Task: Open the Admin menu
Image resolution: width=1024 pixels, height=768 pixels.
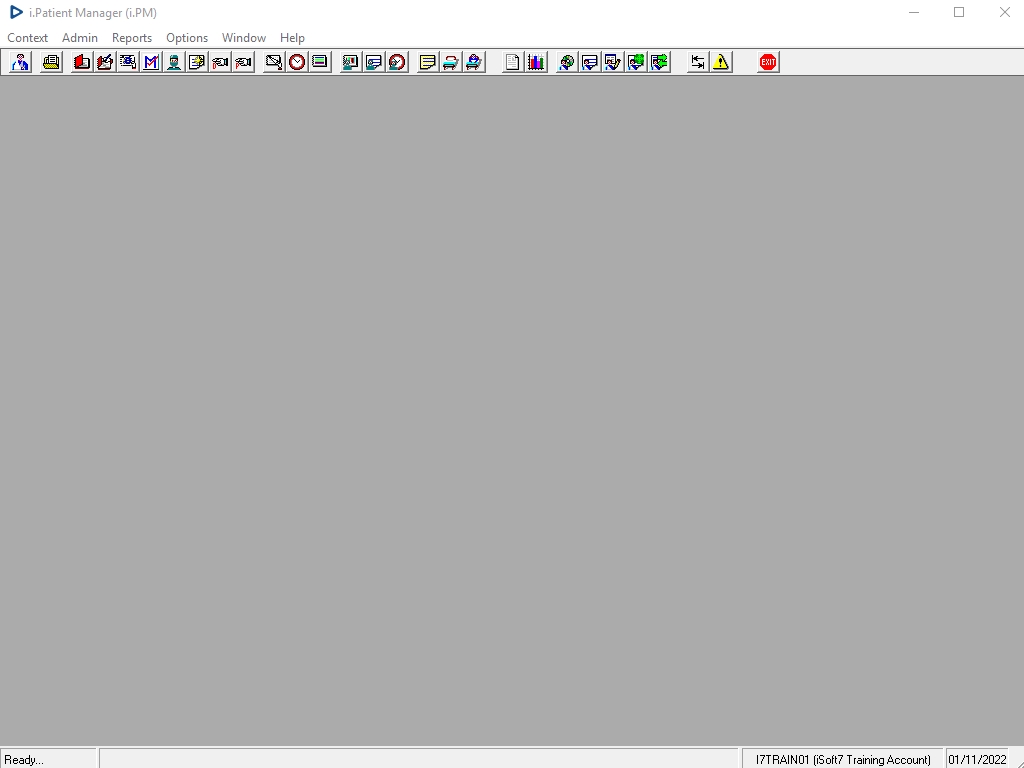Action: (x=80, y=38)
